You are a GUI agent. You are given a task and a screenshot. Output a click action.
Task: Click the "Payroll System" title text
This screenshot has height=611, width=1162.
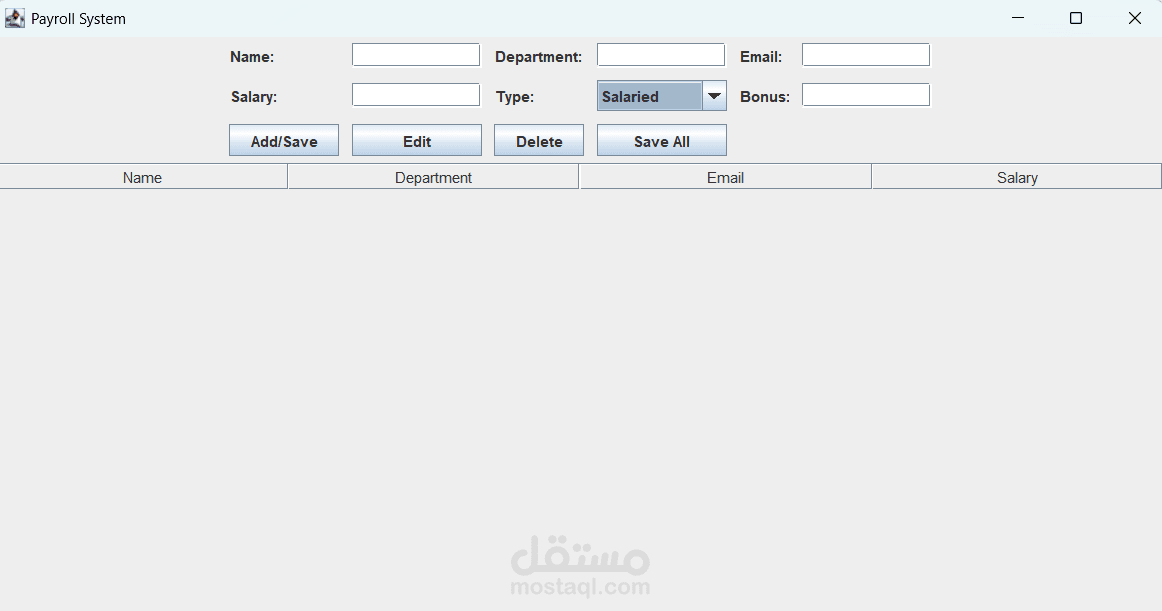(79, 19)
